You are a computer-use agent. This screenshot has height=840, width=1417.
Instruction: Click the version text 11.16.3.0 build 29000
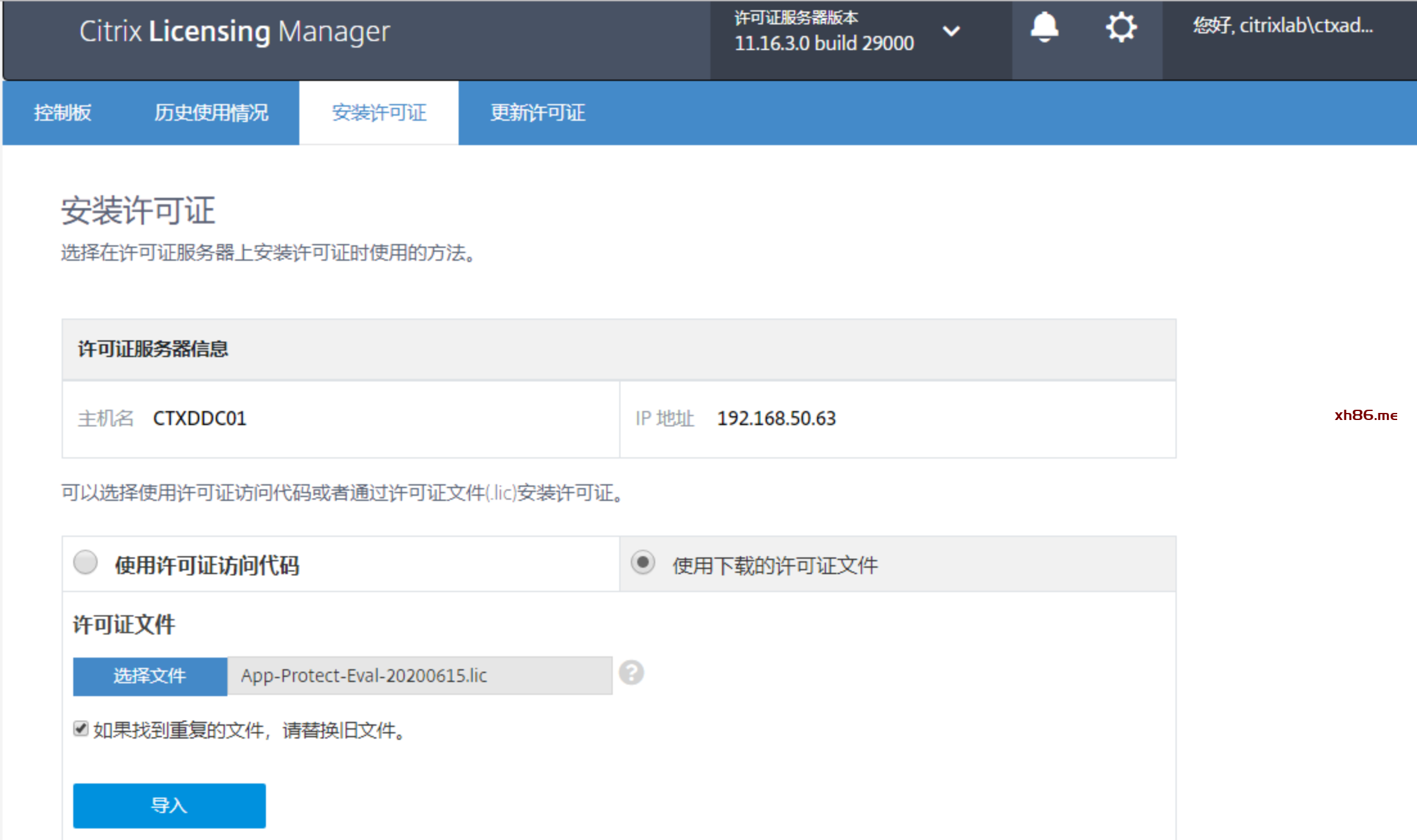(x=824, y=43)
